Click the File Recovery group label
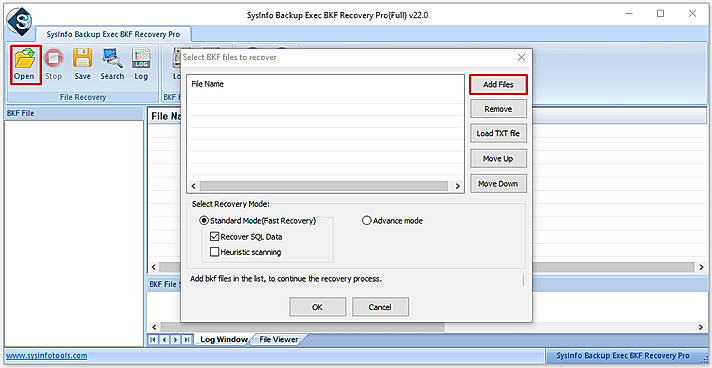The width and height of the screenshot is (712, 368). pyautogui.click(x=83, y=97)
